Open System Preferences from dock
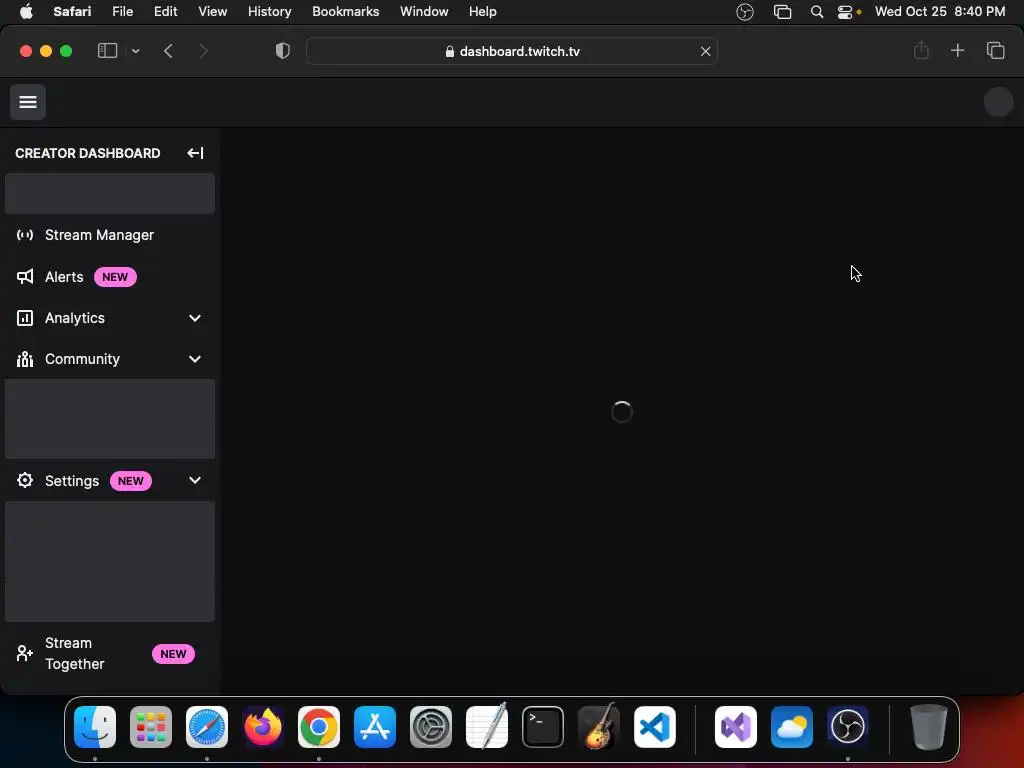This screenshot has height=768, width=1024. [x=431, y=726]
